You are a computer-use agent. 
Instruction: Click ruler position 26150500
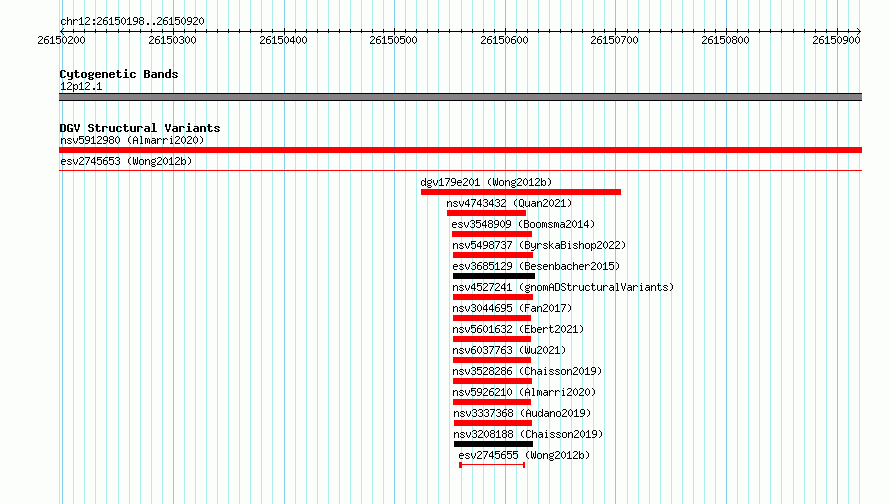point(393,40)
